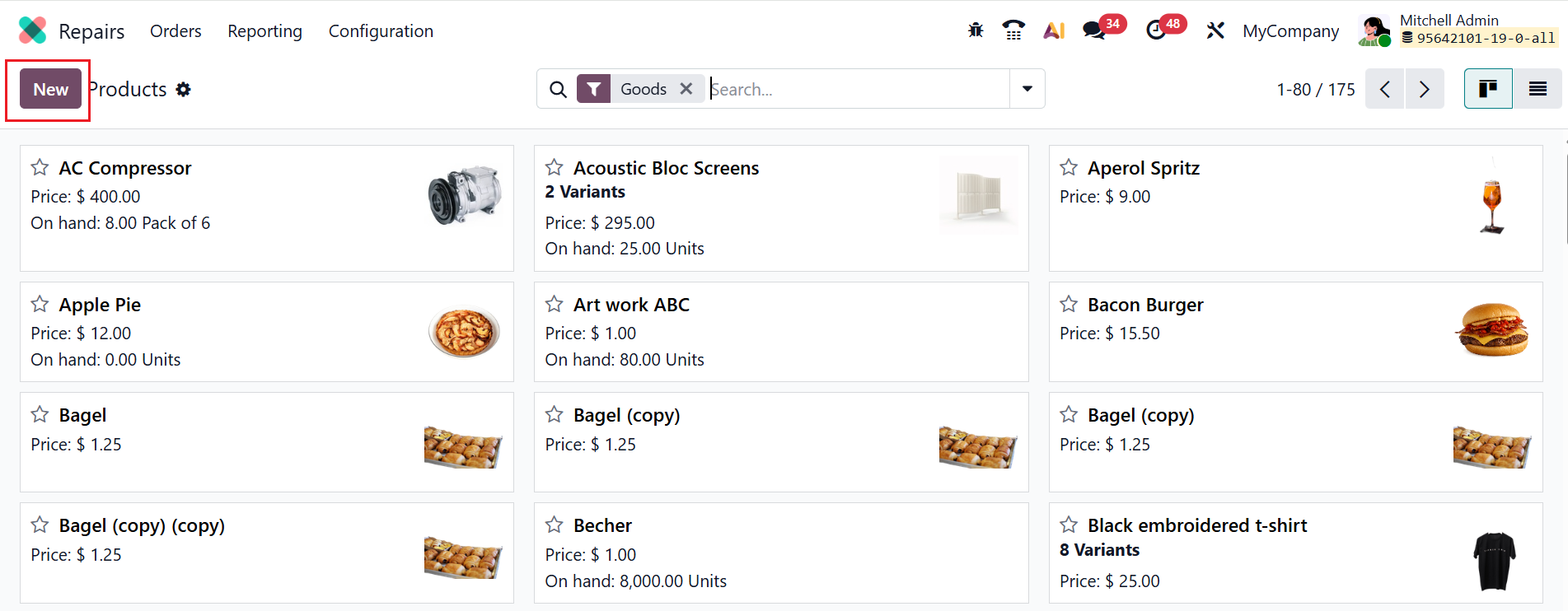Go to the next page of products

tap(1425, 89)
